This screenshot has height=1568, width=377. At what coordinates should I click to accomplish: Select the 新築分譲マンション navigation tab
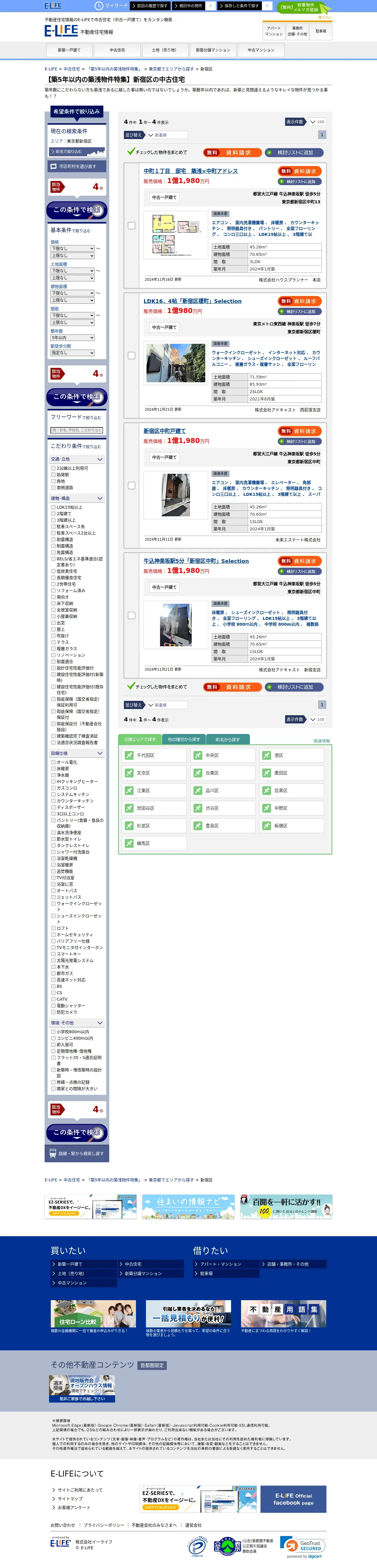(213, 50)
